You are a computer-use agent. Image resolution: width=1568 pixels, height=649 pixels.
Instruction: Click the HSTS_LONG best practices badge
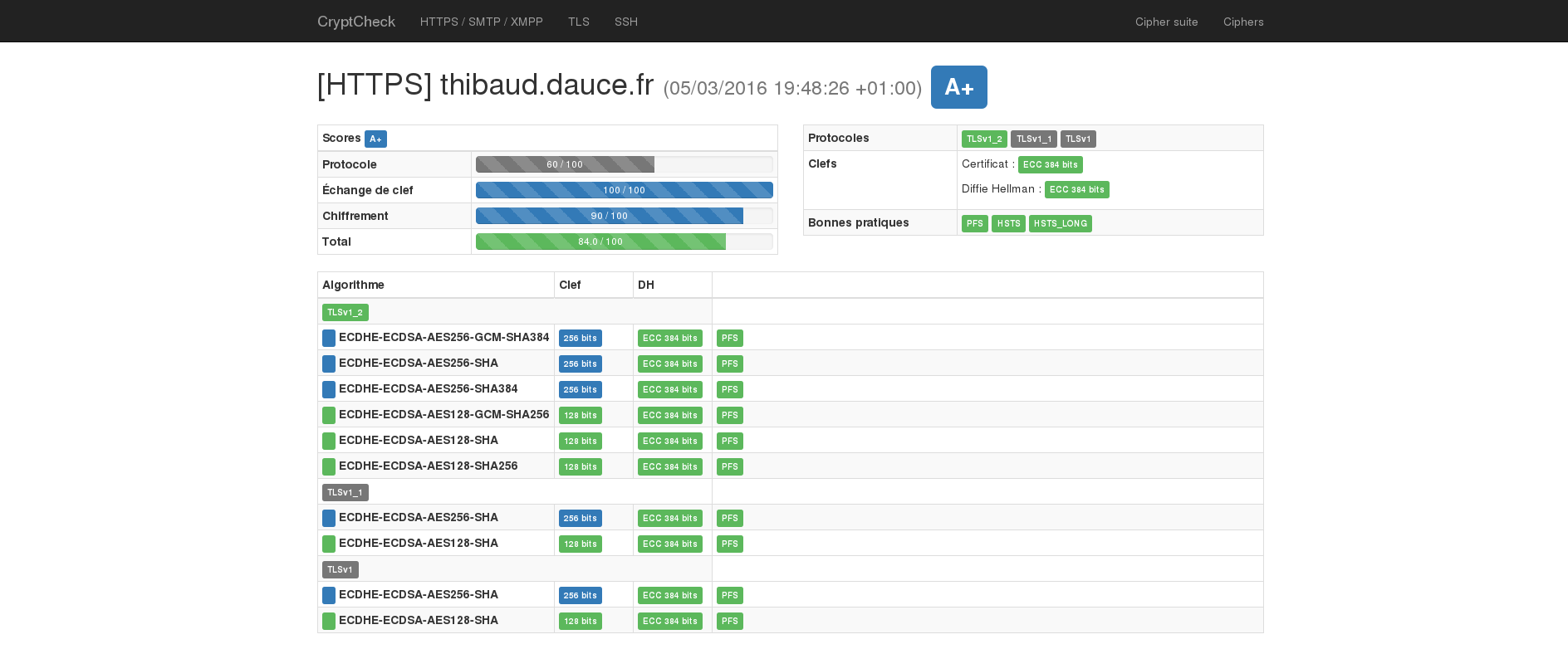tap(1060, 223)
